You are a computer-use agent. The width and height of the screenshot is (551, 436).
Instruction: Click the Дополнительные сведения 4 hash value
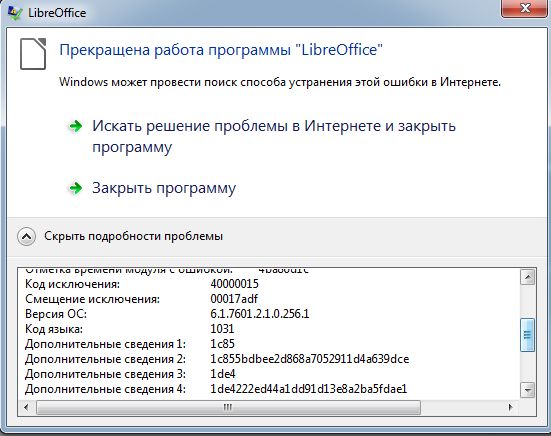309,389
